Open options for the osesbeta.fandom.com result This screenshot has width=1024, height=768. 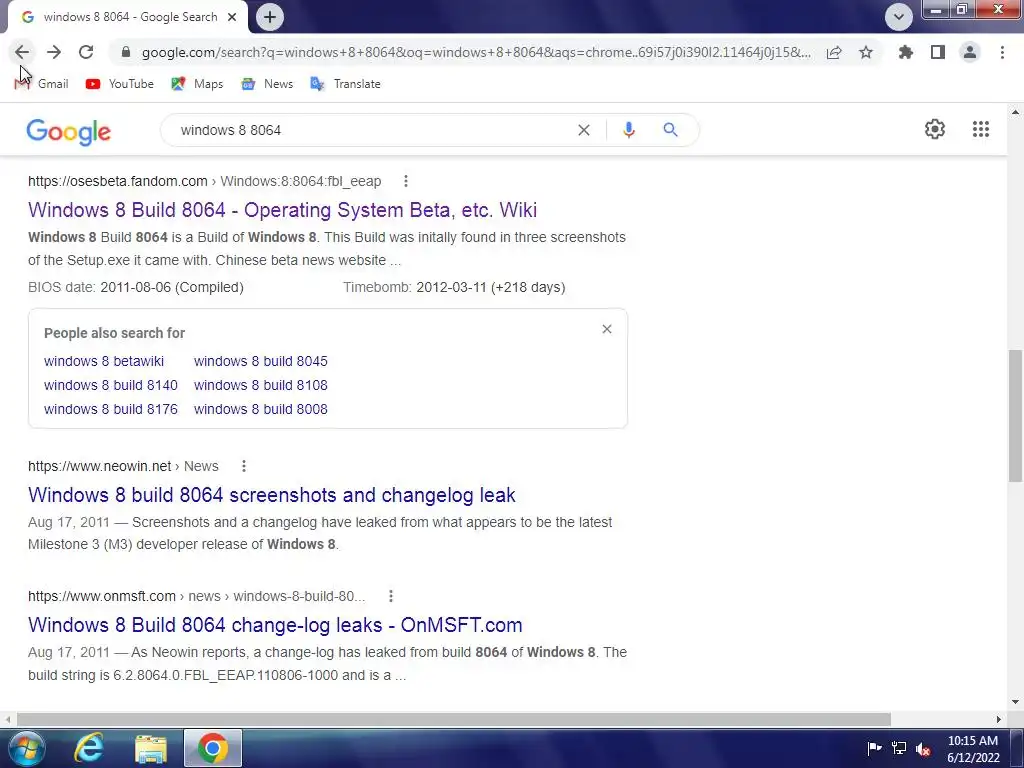[406, 181]
